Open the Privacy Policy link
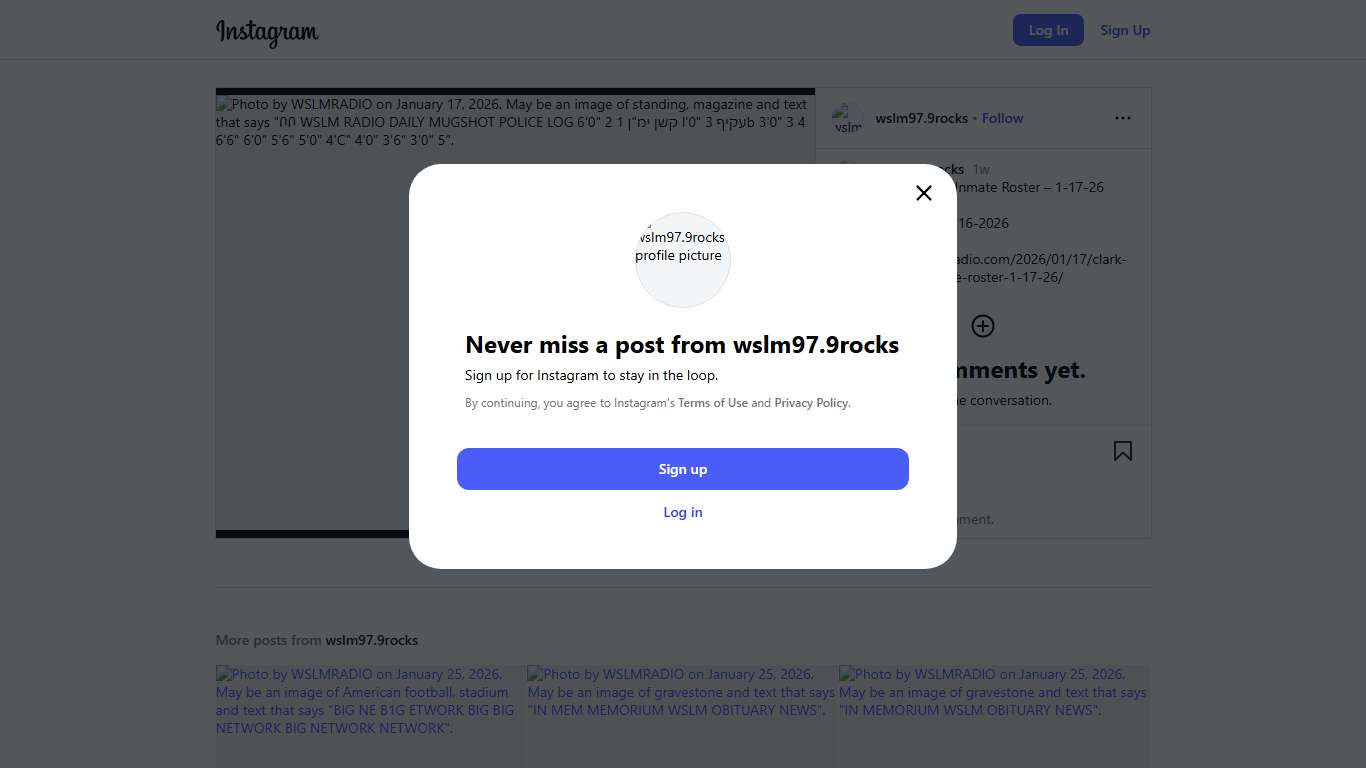This screenshot has width=1366, height=768. pos(811,403)
